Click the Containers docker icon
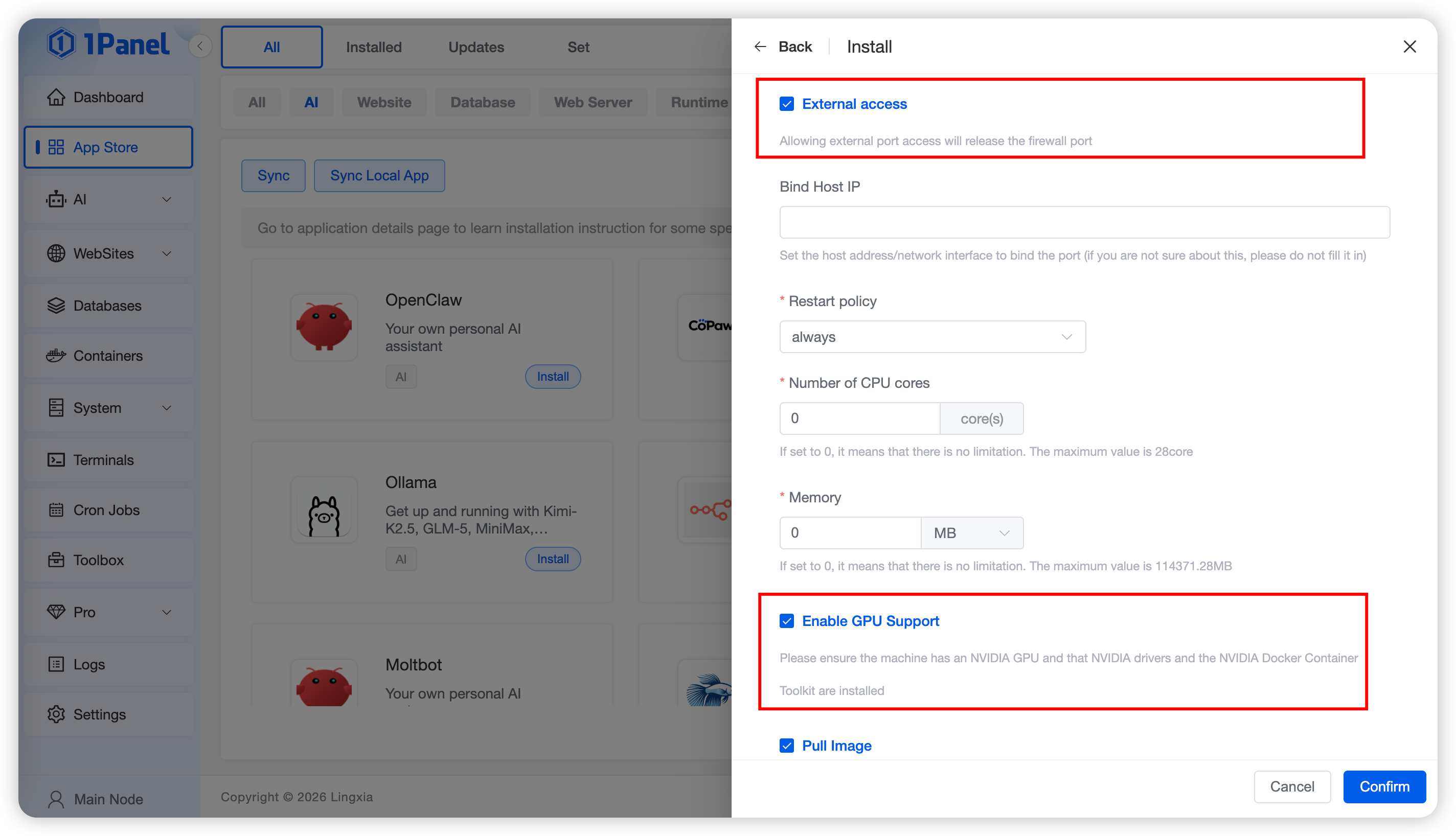1456x836 pixels. point(56,356)
